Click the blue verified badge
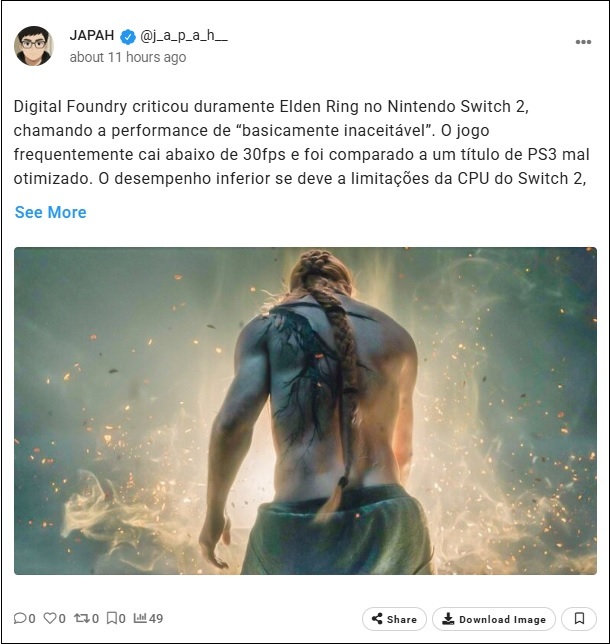This screenshot has width=610, height=644. (128, 37)
